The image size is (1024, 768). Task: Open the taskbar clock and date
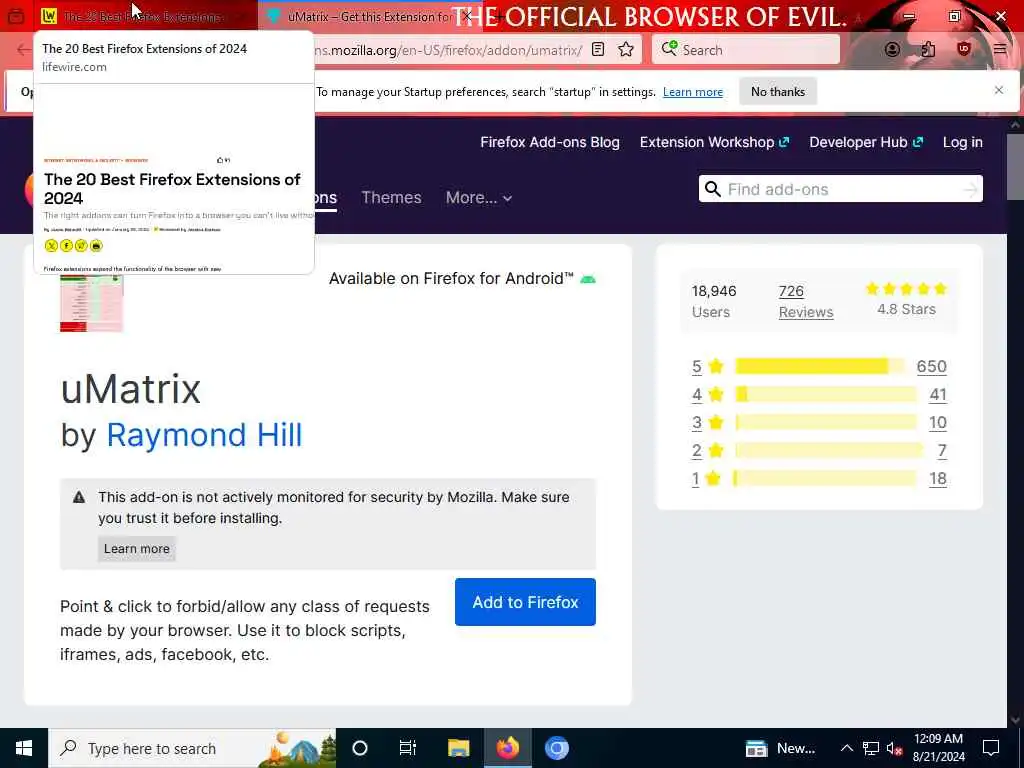(938, 748)
